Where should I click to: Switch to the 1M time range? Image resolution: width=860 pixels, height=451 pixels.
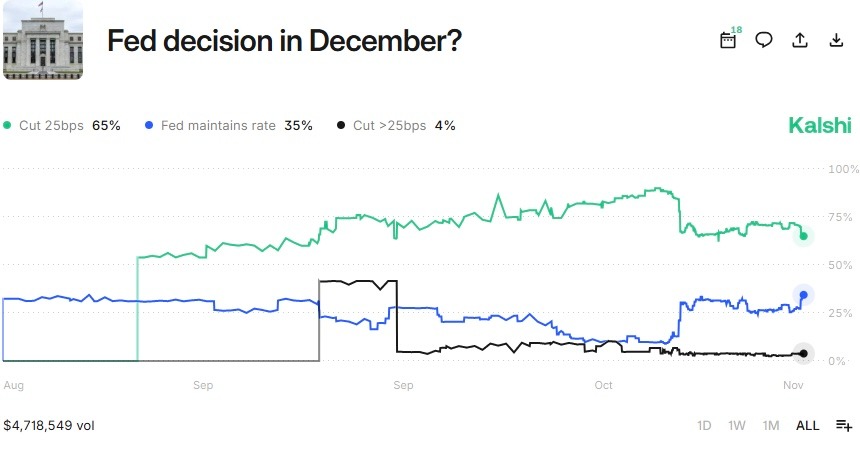pos(771,425)
